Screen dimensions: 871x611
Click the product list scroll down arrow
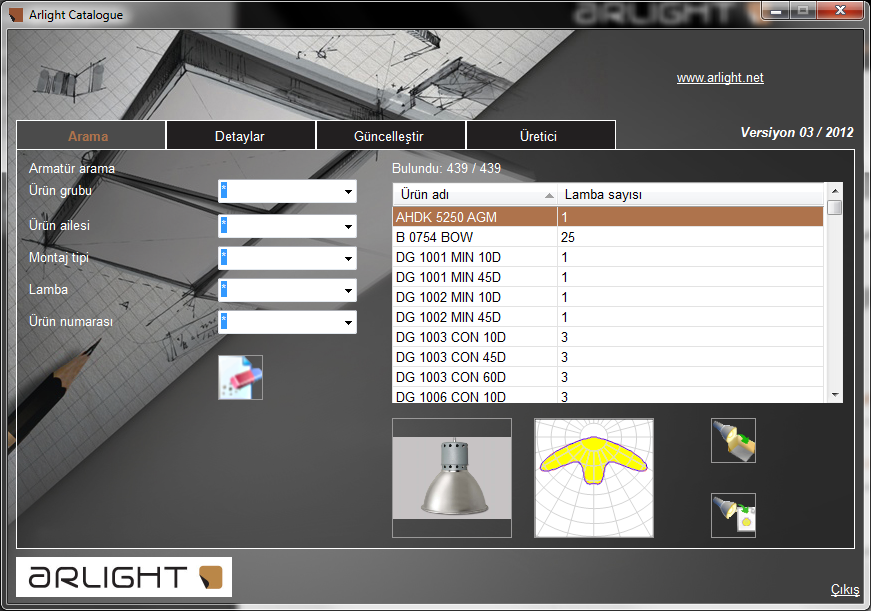coord(834,395)
